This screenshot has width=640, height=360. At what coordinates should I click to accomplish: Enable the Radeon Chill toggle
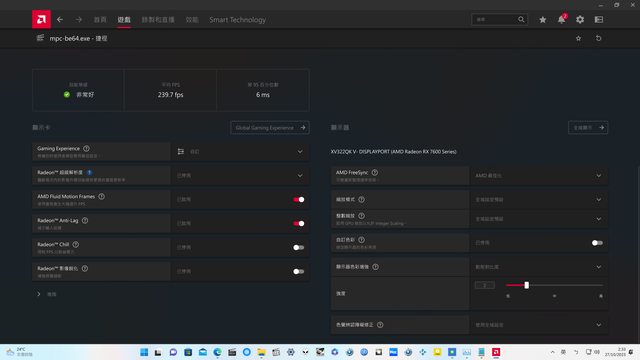[299, 248]
